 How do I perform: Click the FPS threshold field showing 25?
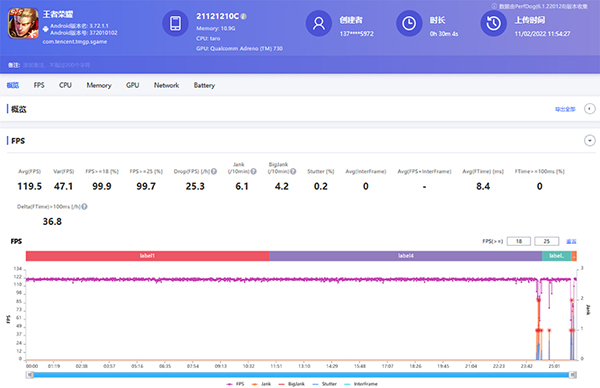click(546, 241)
